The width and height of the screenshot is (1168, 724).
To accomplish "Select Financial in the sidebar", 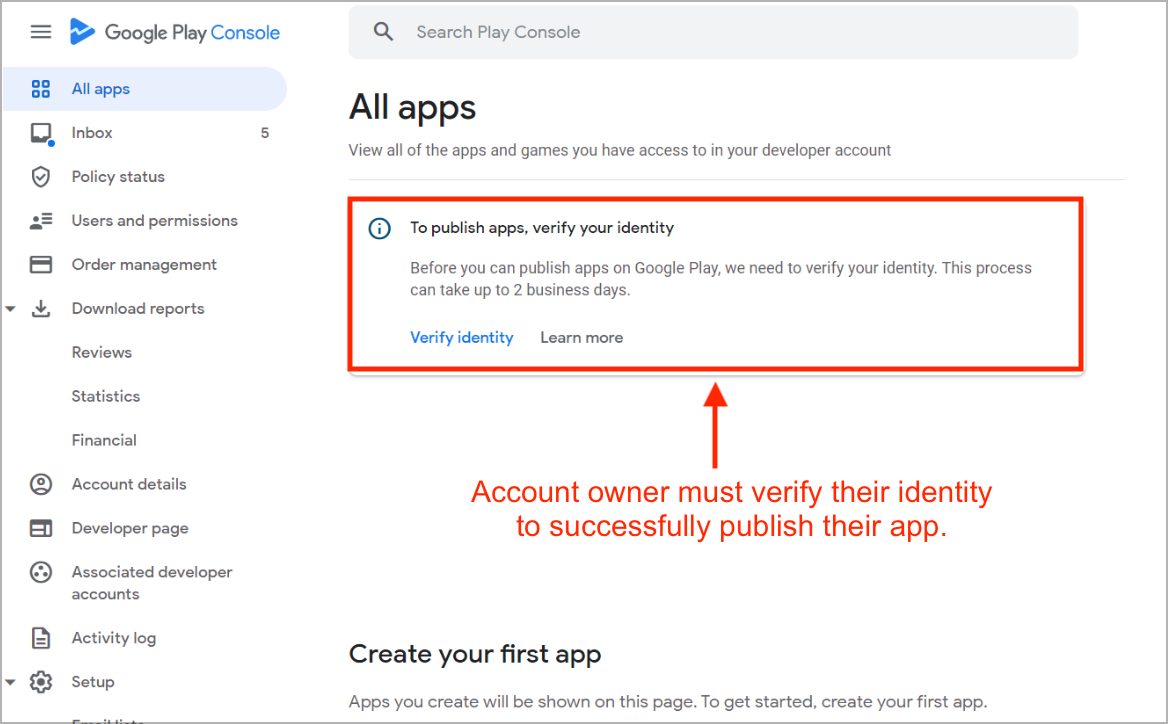I will point(104,440).
